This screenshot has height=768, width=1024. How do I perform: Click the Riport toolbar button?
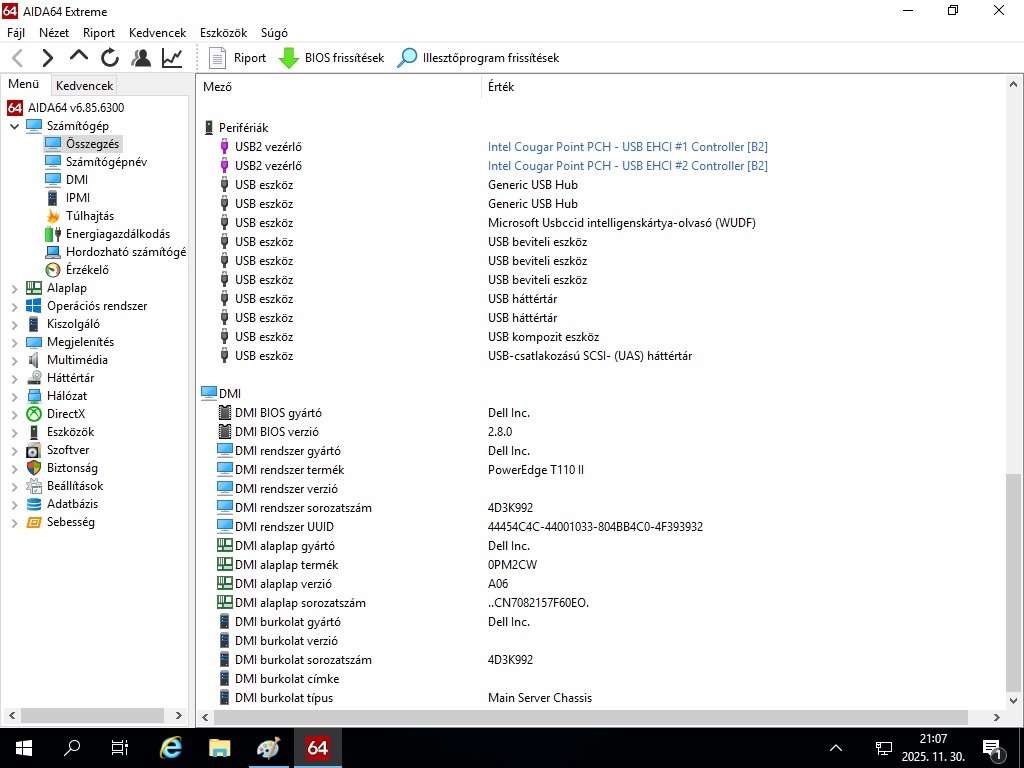pos(237,58)
